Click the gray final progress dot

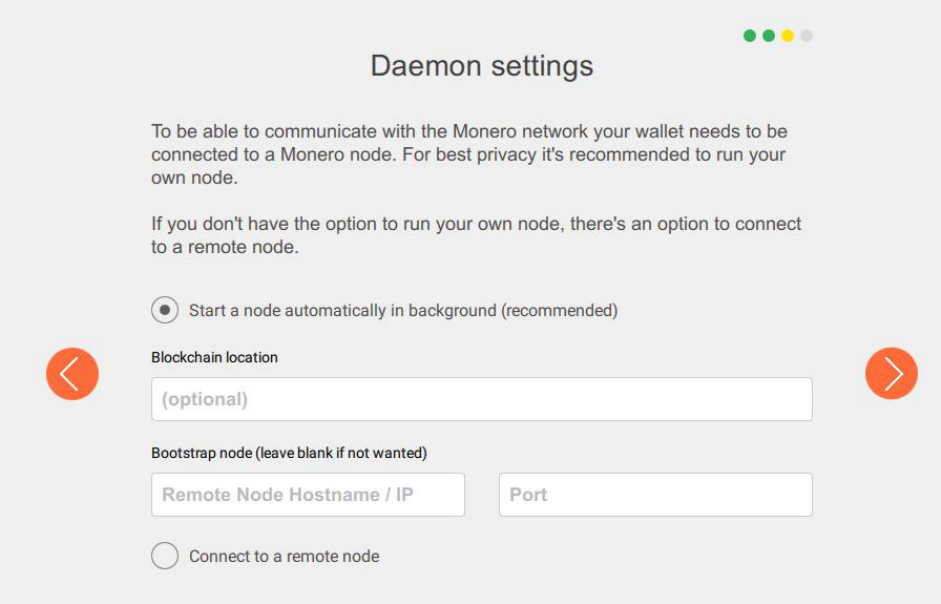[807, 35]
